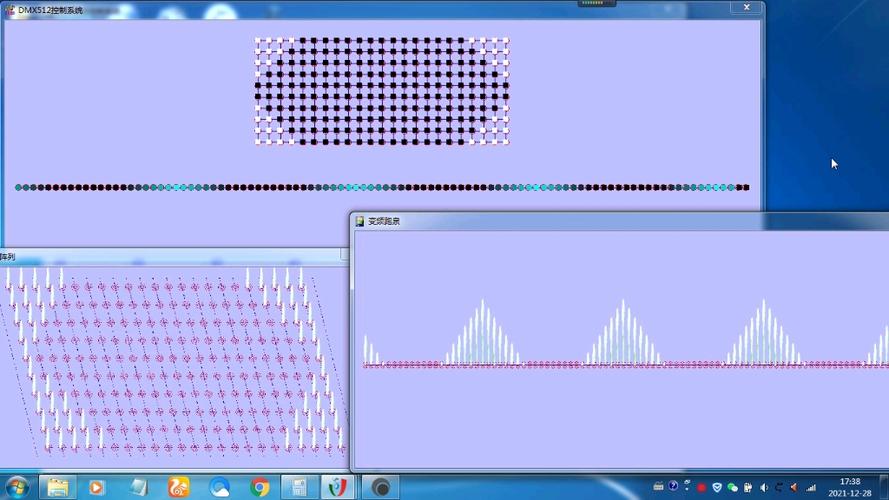
Task: Open the screen recorder taskbar icon
Action: pos(380,487)
